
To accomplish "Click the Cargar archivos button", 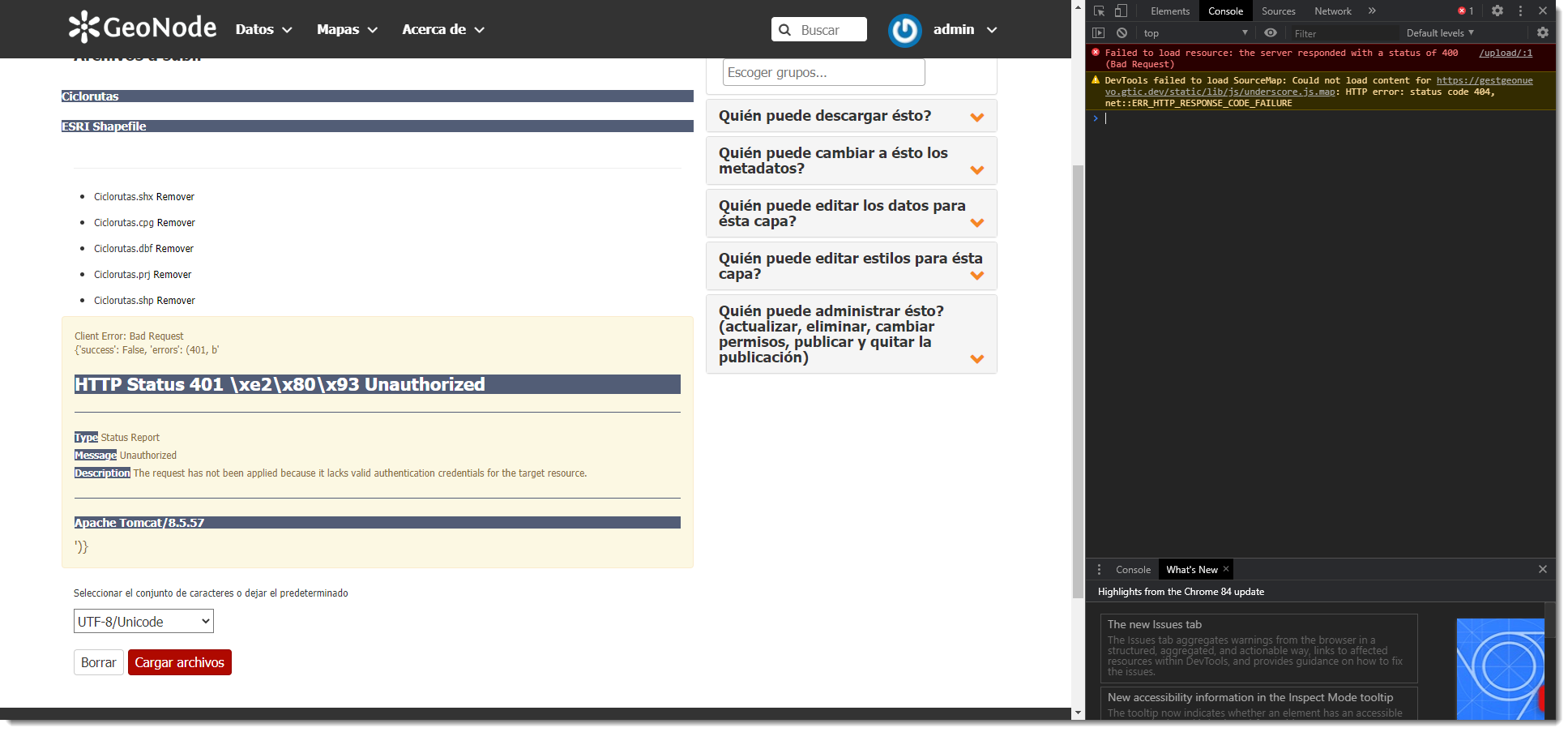I will (180, 662).
